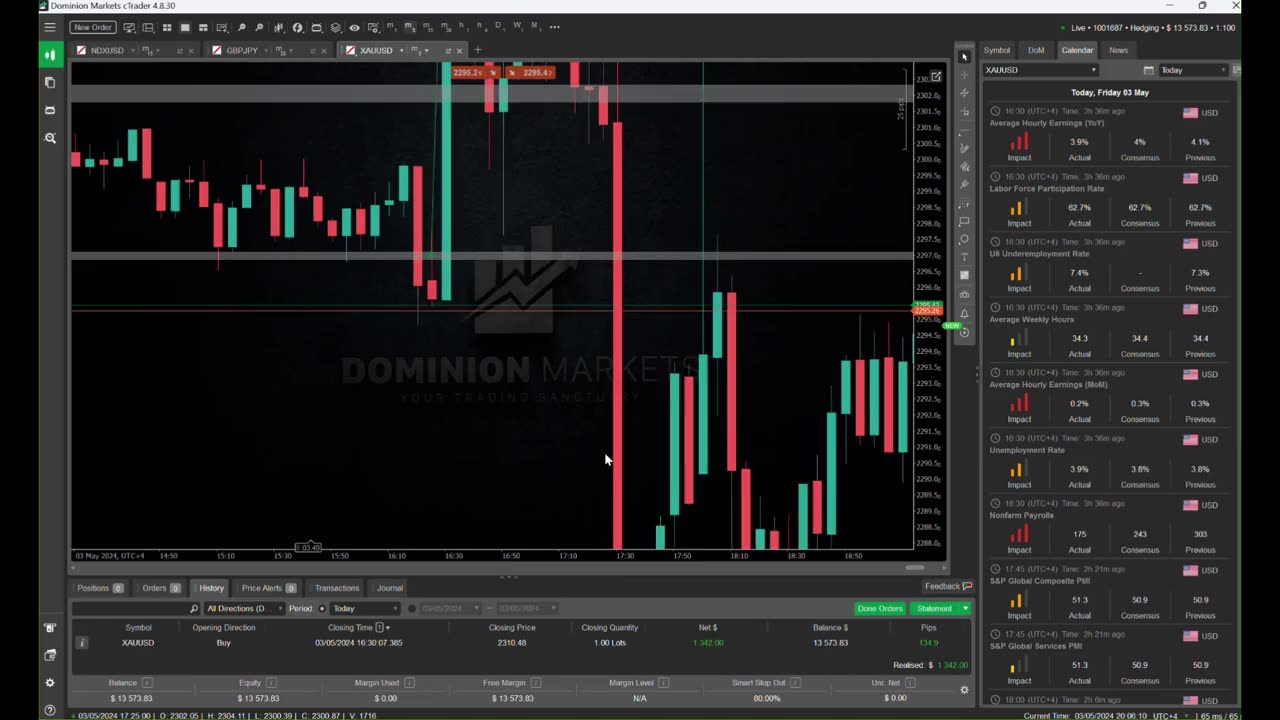Select the Text drawing tool
This screenshot has height=720, width=1280.
[x=964, y=257]
